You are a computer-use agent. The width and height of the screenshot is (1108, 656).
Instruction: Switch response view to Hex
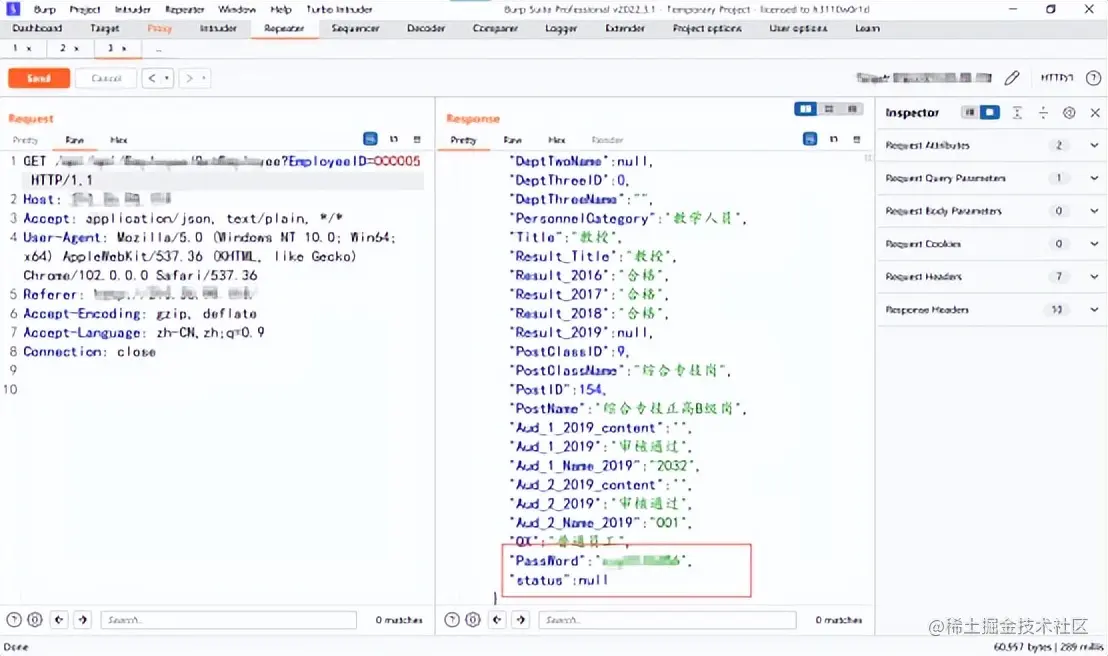(x=557, y=140)
